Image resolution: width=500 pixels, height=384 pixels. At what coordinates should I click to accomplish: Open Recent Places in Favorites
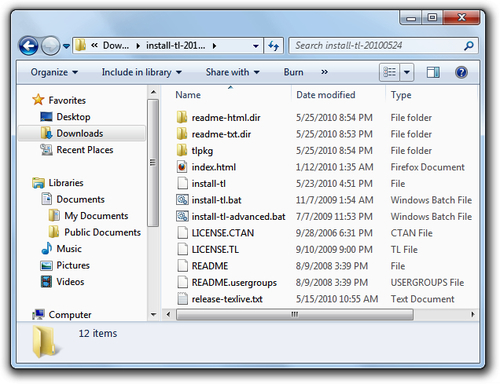tap(85, 150)
